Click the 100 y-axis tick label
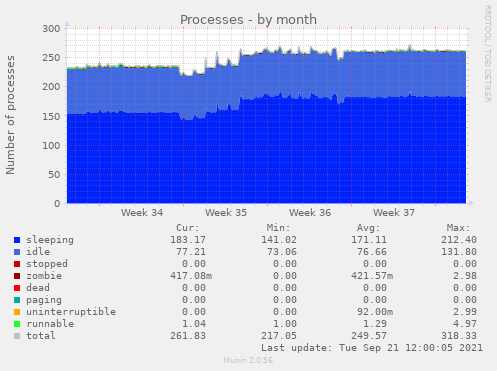Image resolution: width=497 pixels, height=371 pixels. [x=51, y=145]
